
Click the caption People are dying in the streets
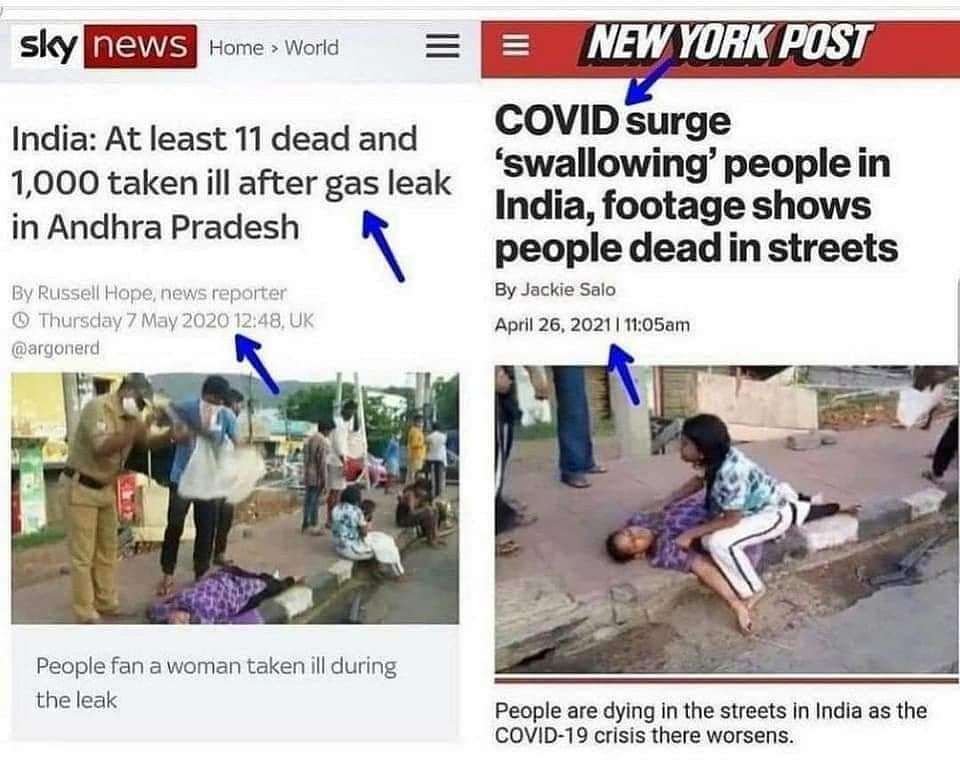(x=711, y=723)
